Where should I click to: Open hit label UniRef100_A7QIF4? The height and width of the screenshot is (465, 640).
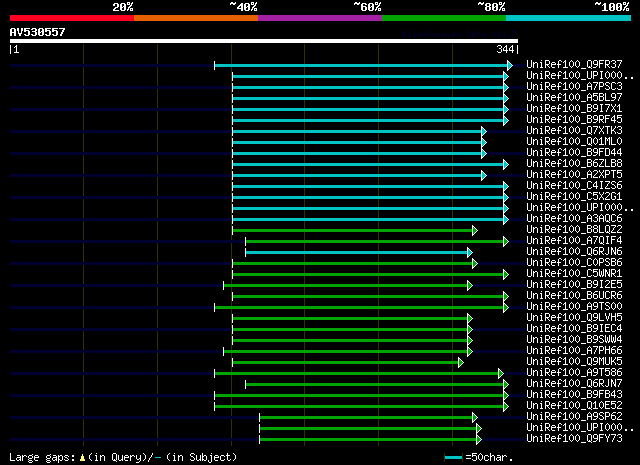[574, 240]
